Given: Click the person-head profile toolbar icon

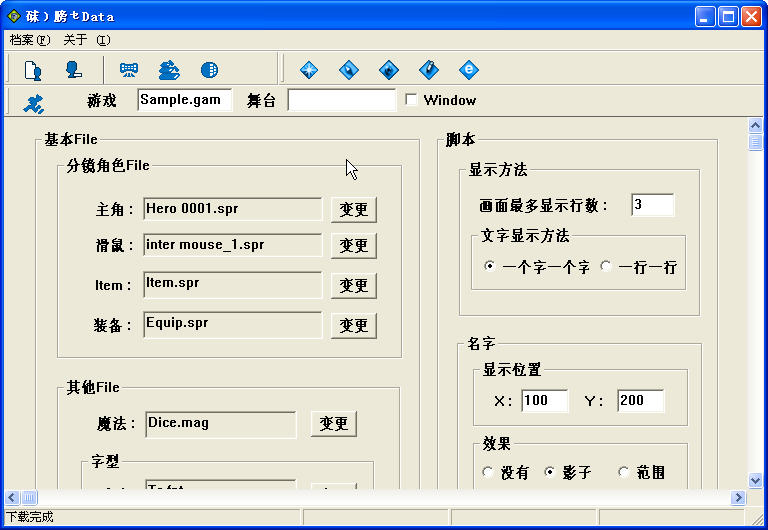Looking at the screenshot, I should [x=73, y=70].
